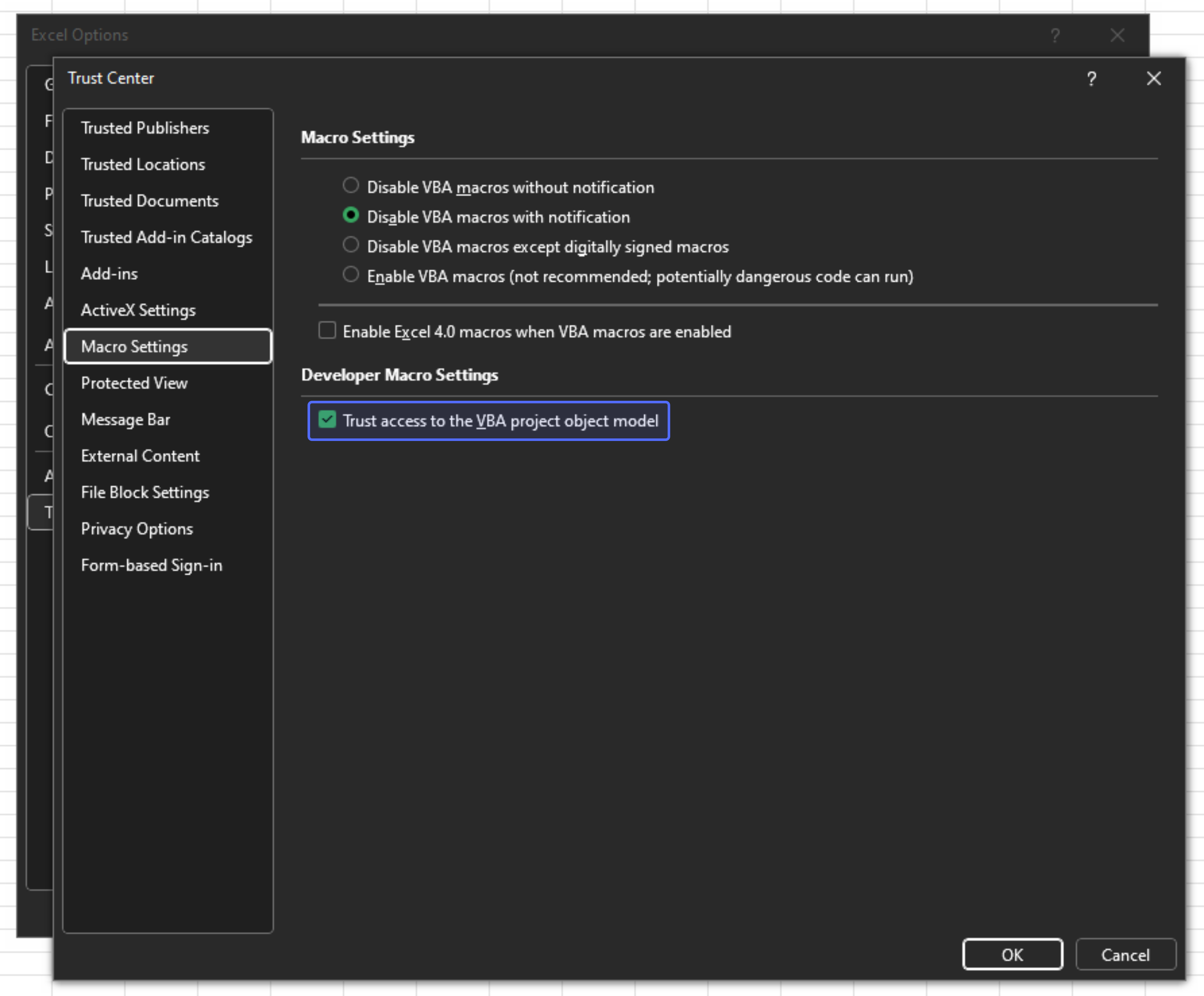Image resolution: width=1204 pixels, height=996 pixels.
Task: Open Trusted Publishers section
Action: tap(168, 128)
